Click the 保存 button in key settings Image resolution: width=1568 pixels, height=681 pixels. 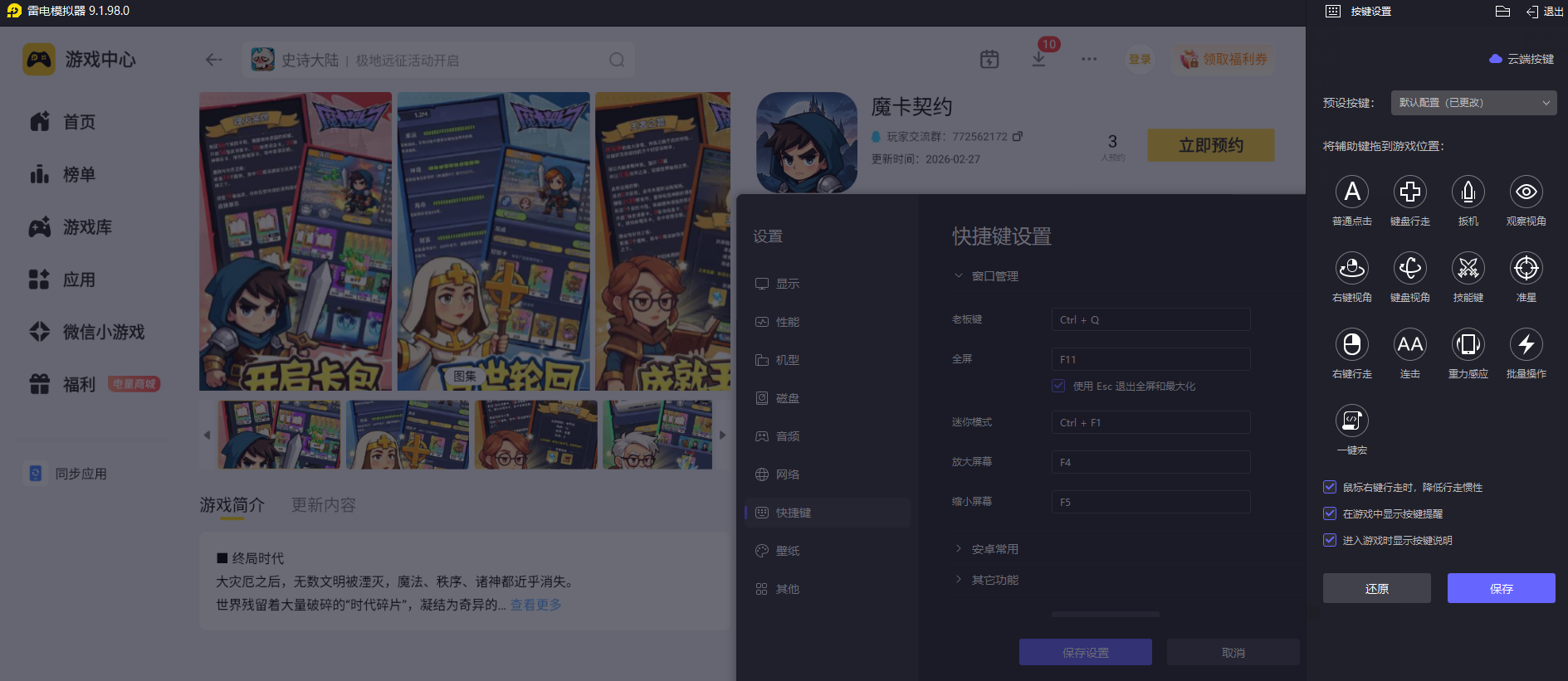pyautogui.click(x=1501, y=588)
